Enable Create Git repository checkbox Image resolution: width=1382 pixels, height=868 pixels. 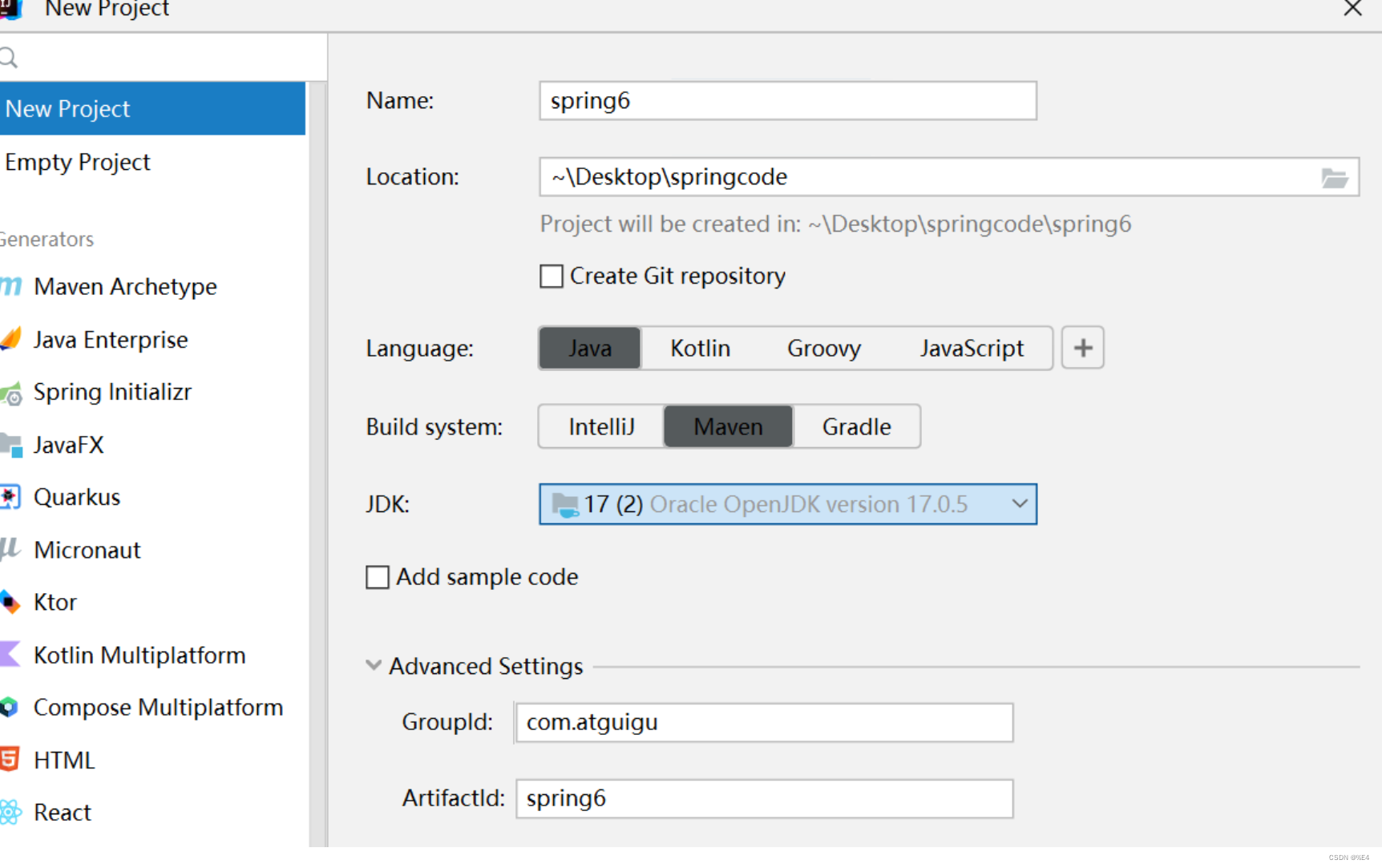[552, 277]
